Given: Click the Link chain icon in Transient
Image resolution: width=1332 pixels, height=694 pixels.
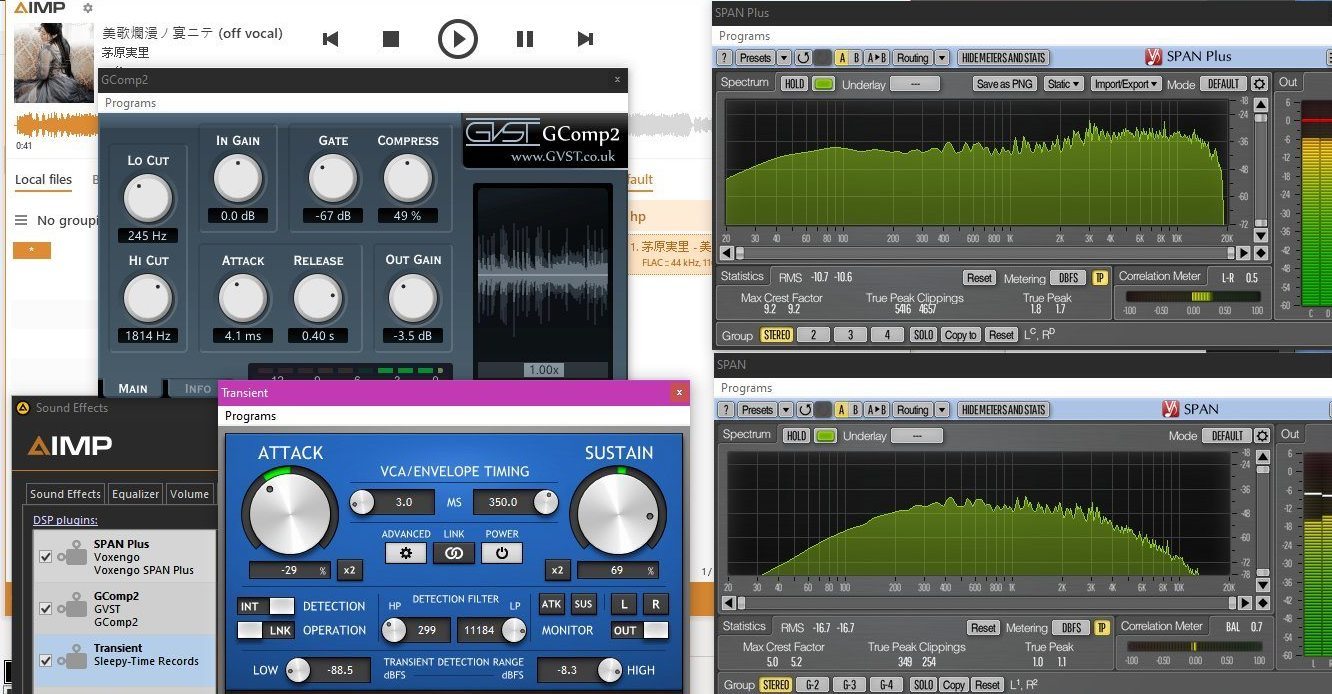Looking at the screenshot, I should pyautogui.click(x=454, y=552).
